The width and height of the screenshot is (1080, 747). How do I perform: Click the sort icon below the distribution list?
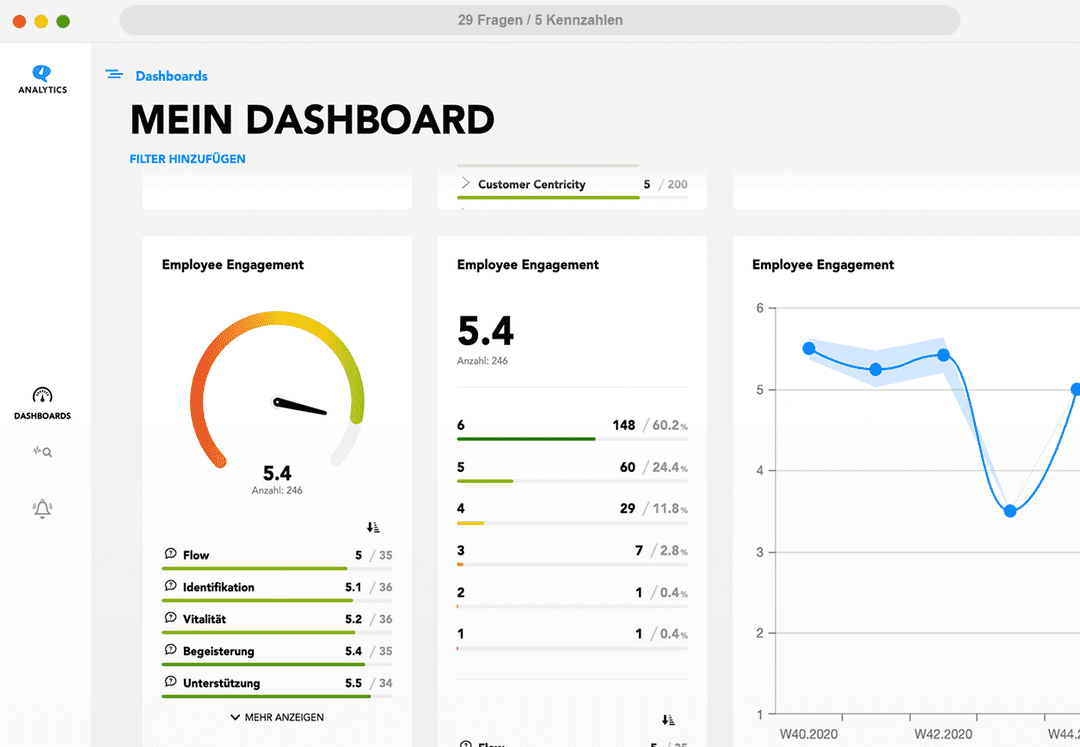[667, 720]
